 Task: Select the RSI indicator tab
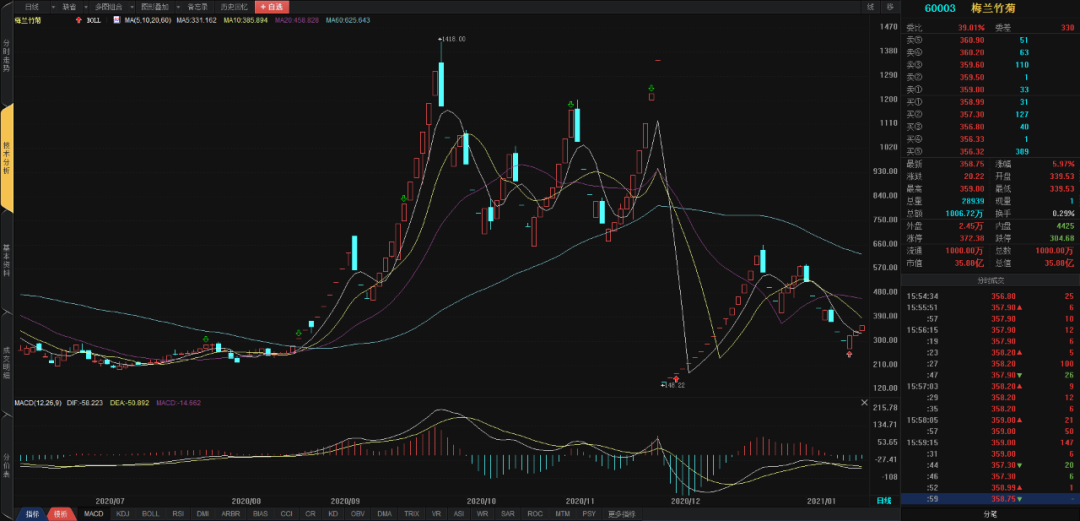pos(178,514)
